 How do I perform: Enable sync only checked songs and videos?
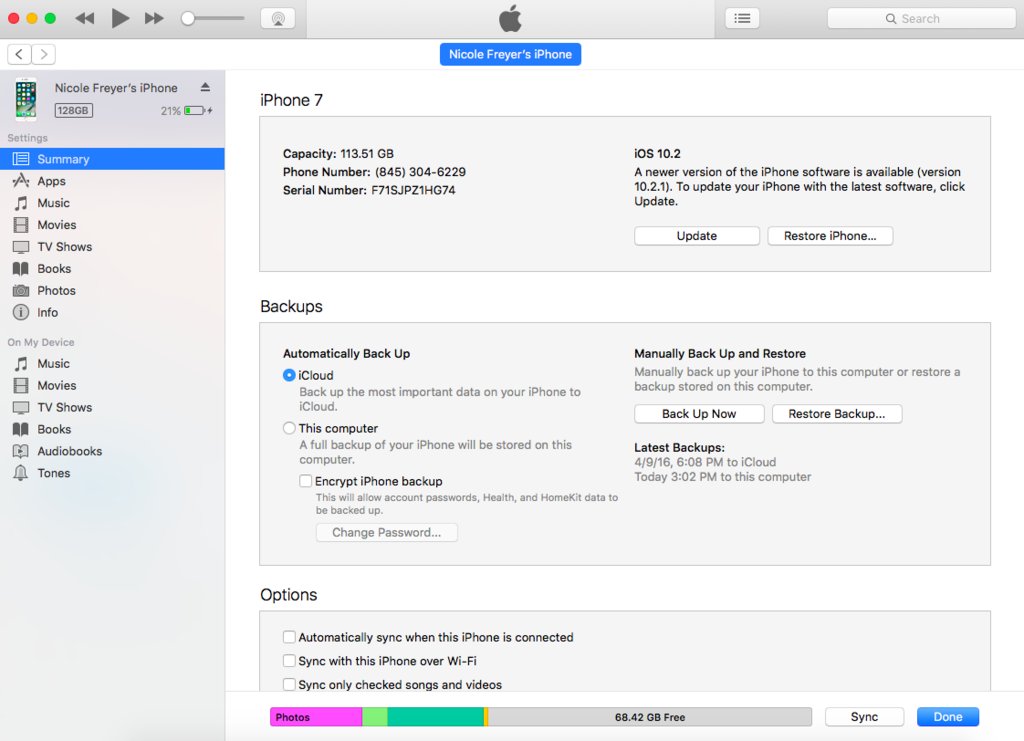(289, 684)
